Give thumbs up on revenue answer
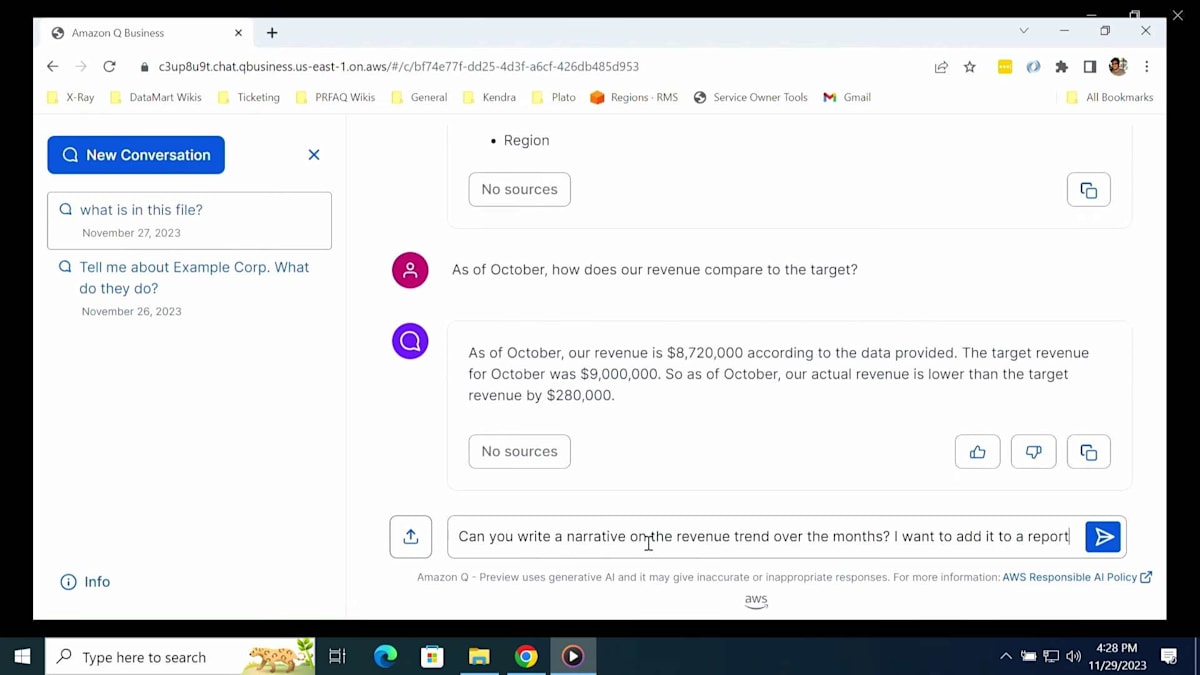 977,452
